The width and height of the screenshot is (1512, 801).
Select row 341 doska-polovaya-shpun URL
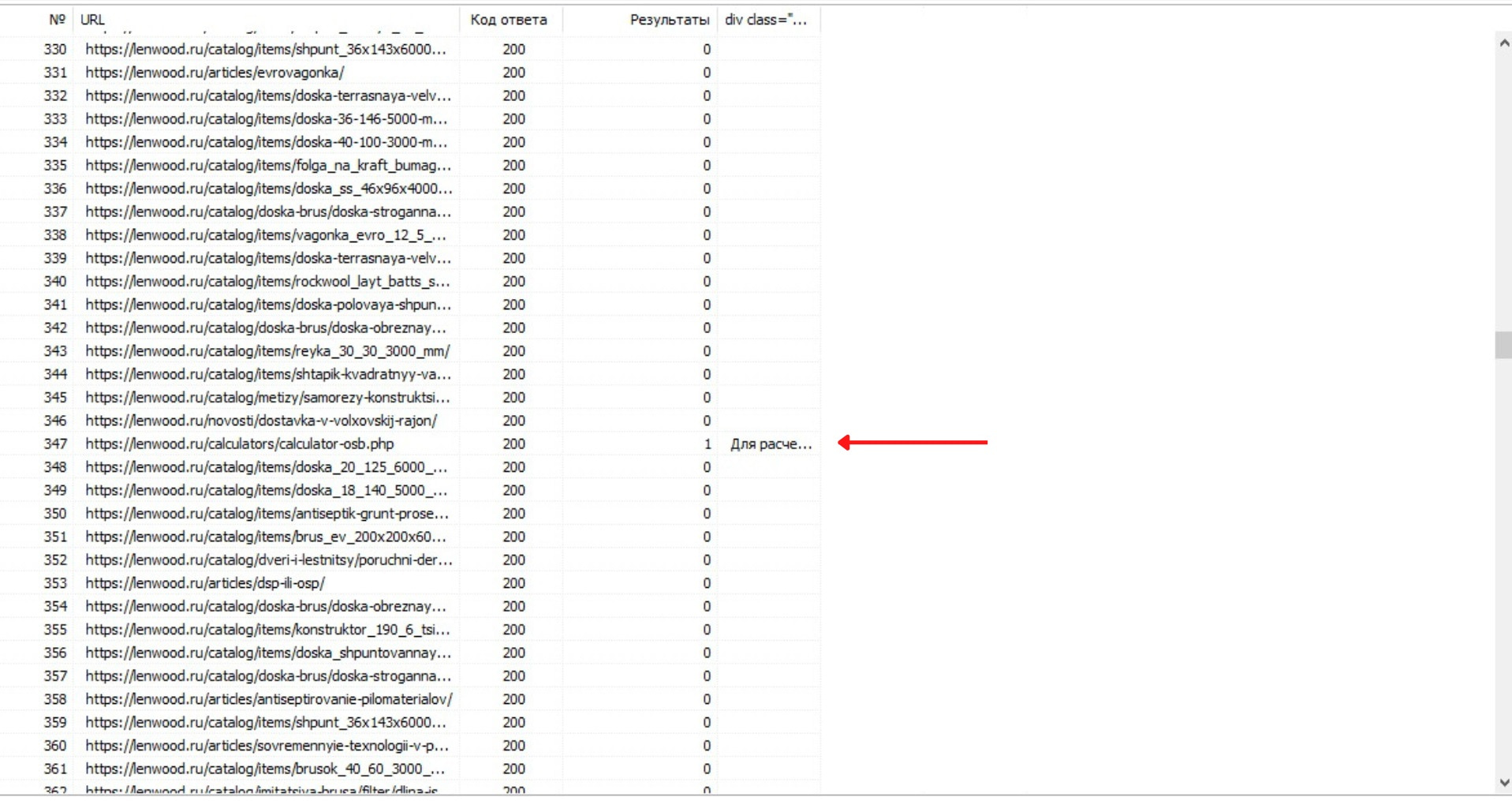tap(268, 305)
